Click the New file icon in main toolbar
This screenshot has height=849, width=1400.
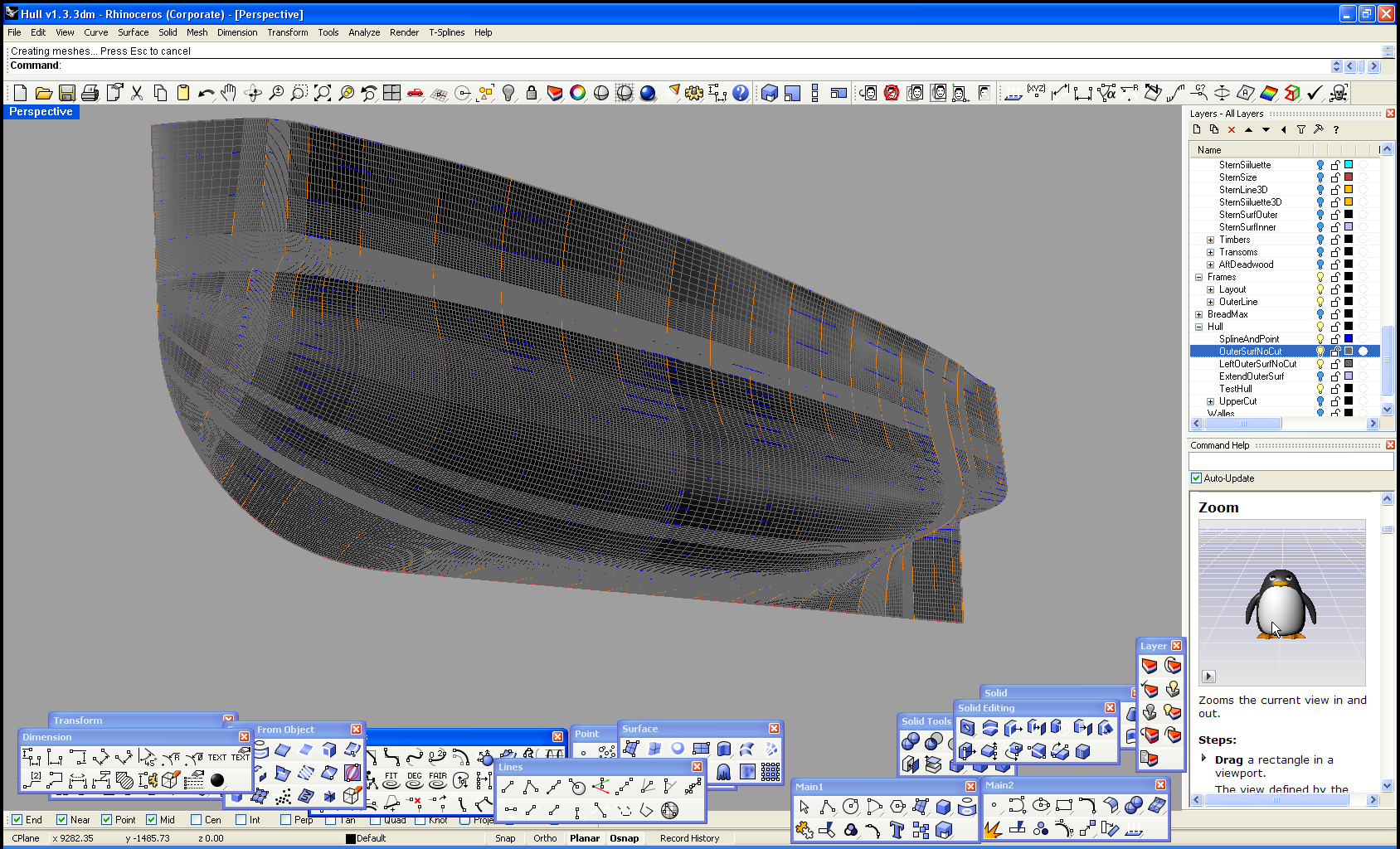(x=21, y=93)
